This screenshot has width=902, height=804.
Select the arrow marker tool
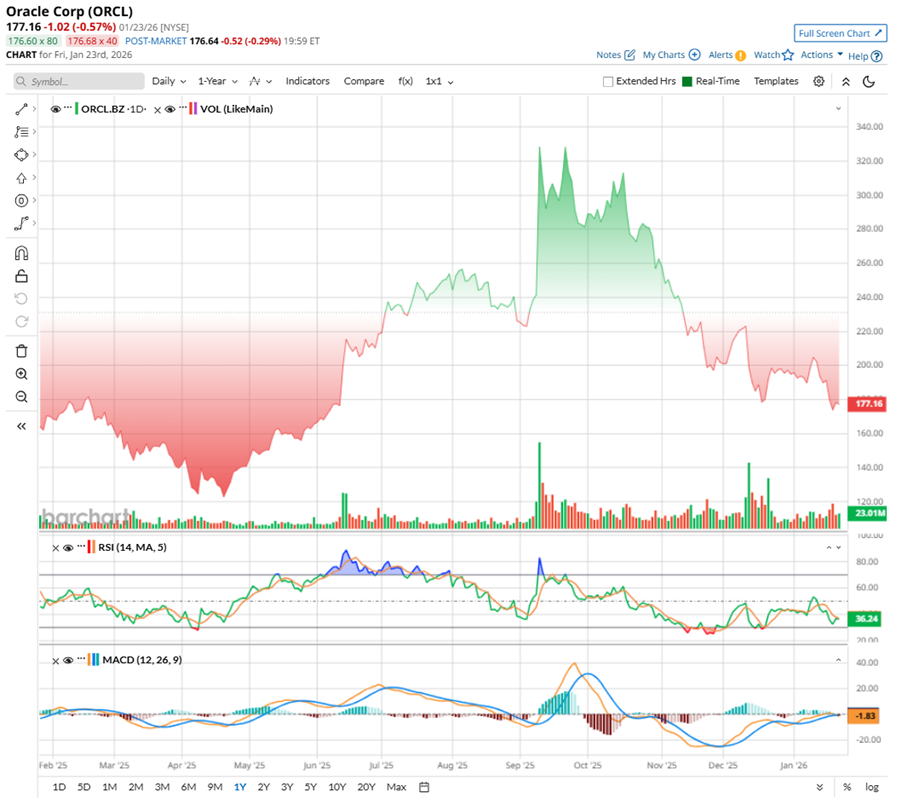click(x=21, y=178)
